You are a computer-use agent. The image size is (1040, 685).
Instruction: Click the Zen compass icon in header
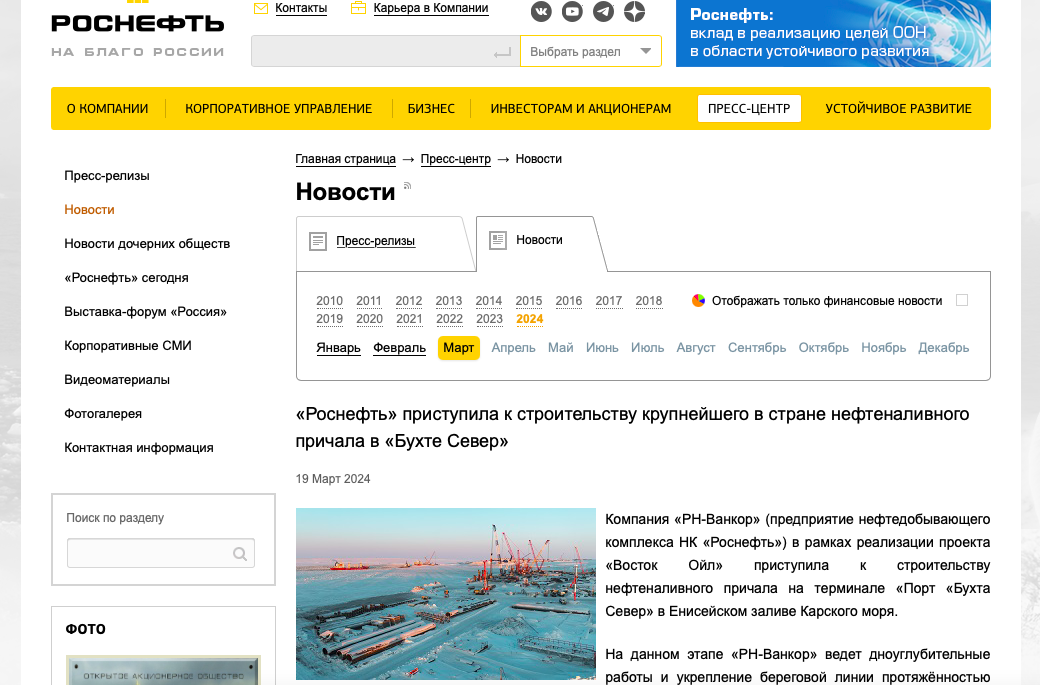pos(634,12)
